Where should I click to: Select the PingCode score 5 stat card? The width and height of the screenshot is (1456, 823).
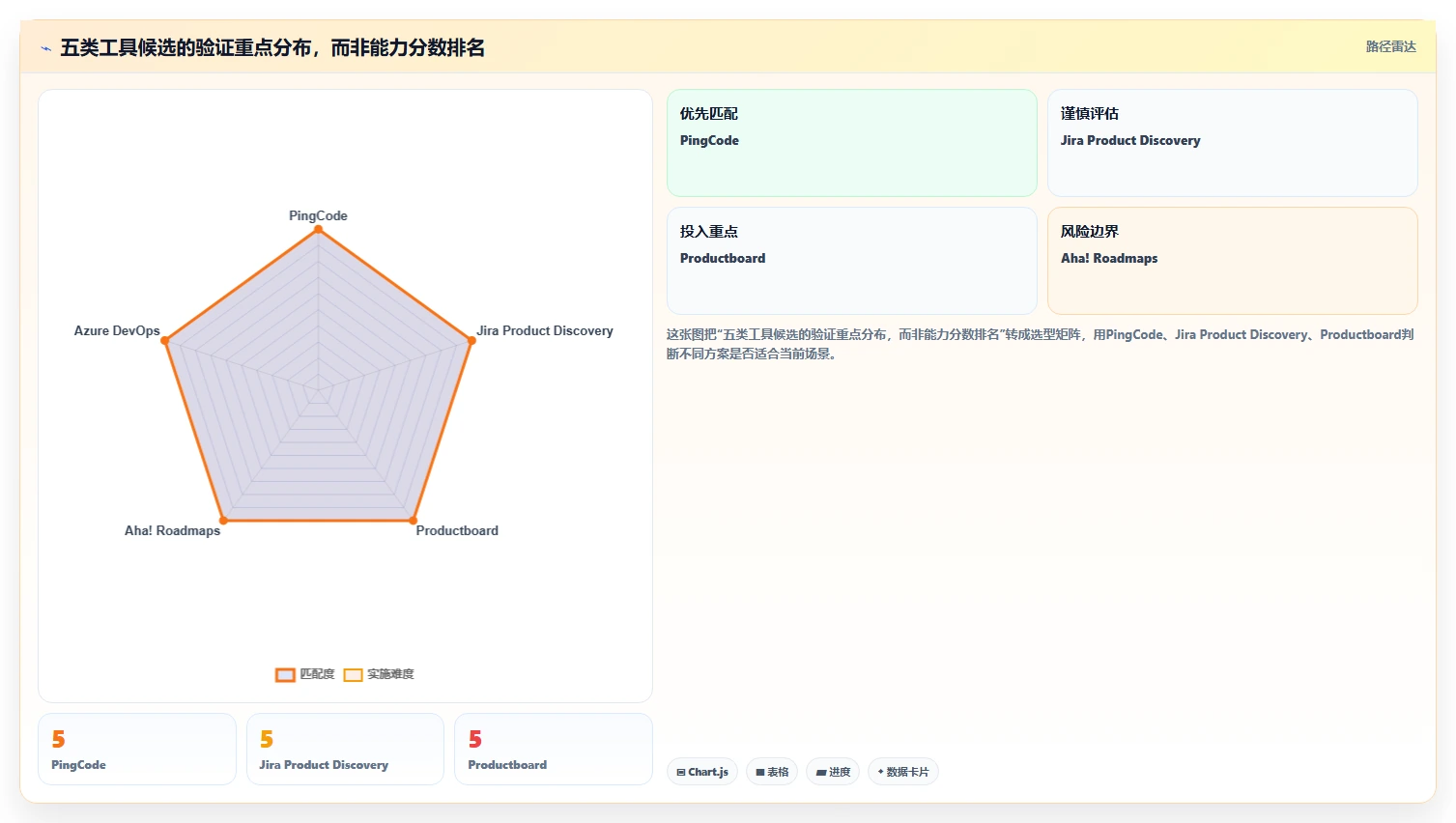(x=137, y=750)
